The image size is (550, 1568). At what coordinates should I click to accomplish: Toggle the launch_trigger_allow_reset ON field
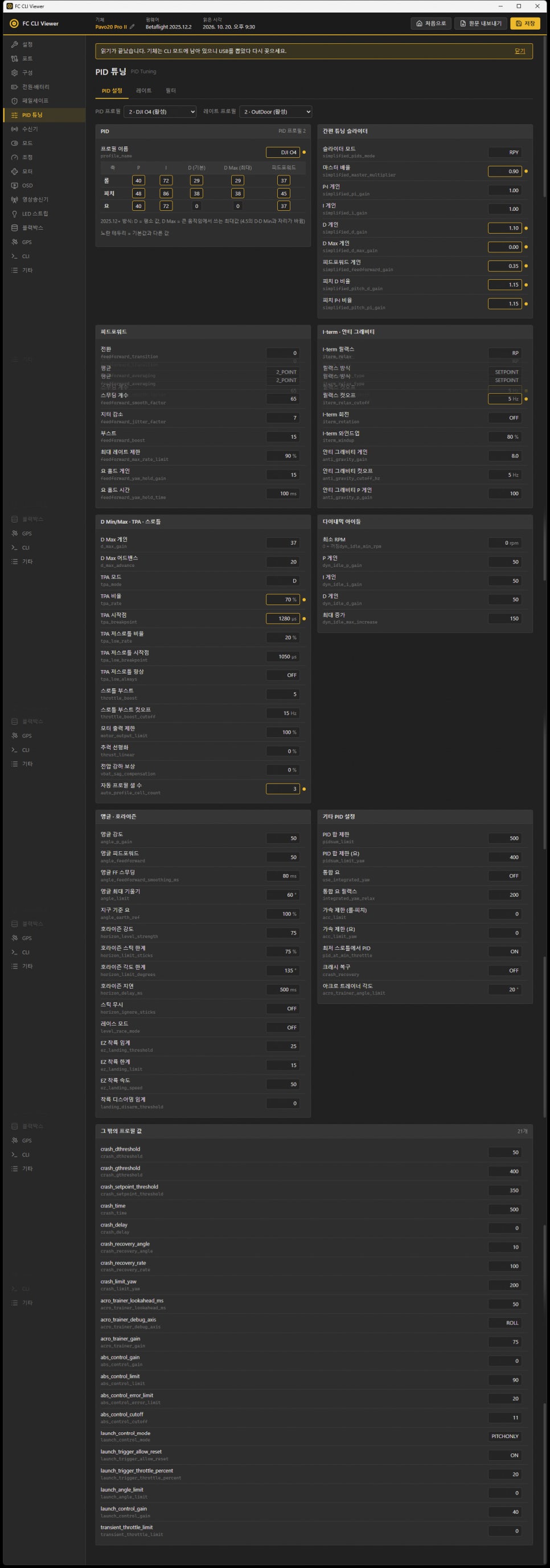505,1455
